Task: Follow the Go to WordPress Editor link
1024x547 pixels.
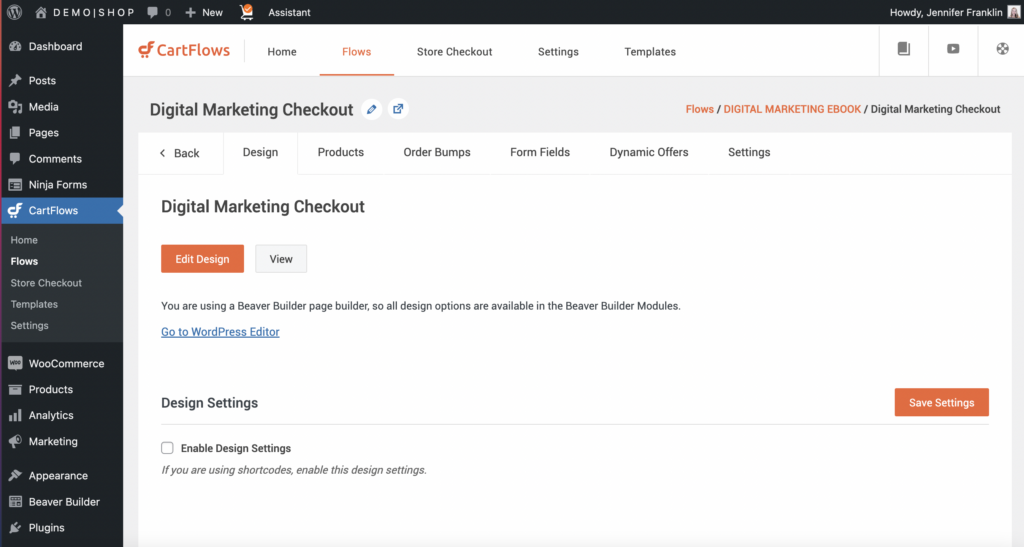Action: coord(220,332)
